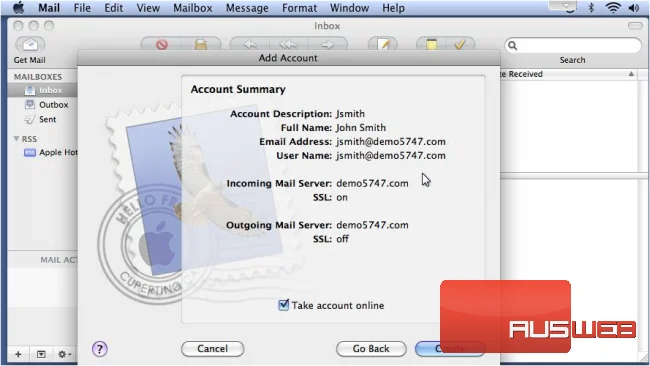650x366 pixels.
Task: Click the toolbar toggle pill in the title bar
Action: coord(635,26)
